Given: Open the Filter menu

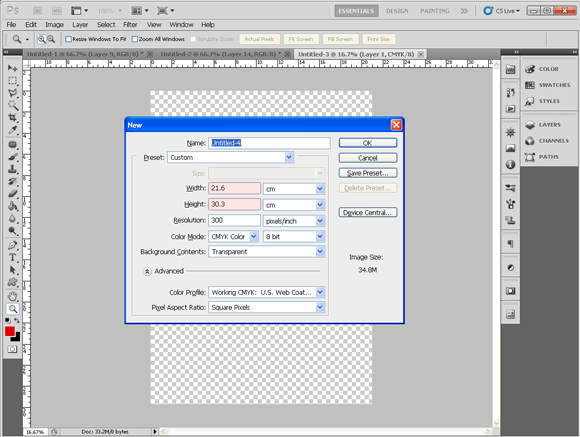Looking at the screenshot, I should click(130, 25).
